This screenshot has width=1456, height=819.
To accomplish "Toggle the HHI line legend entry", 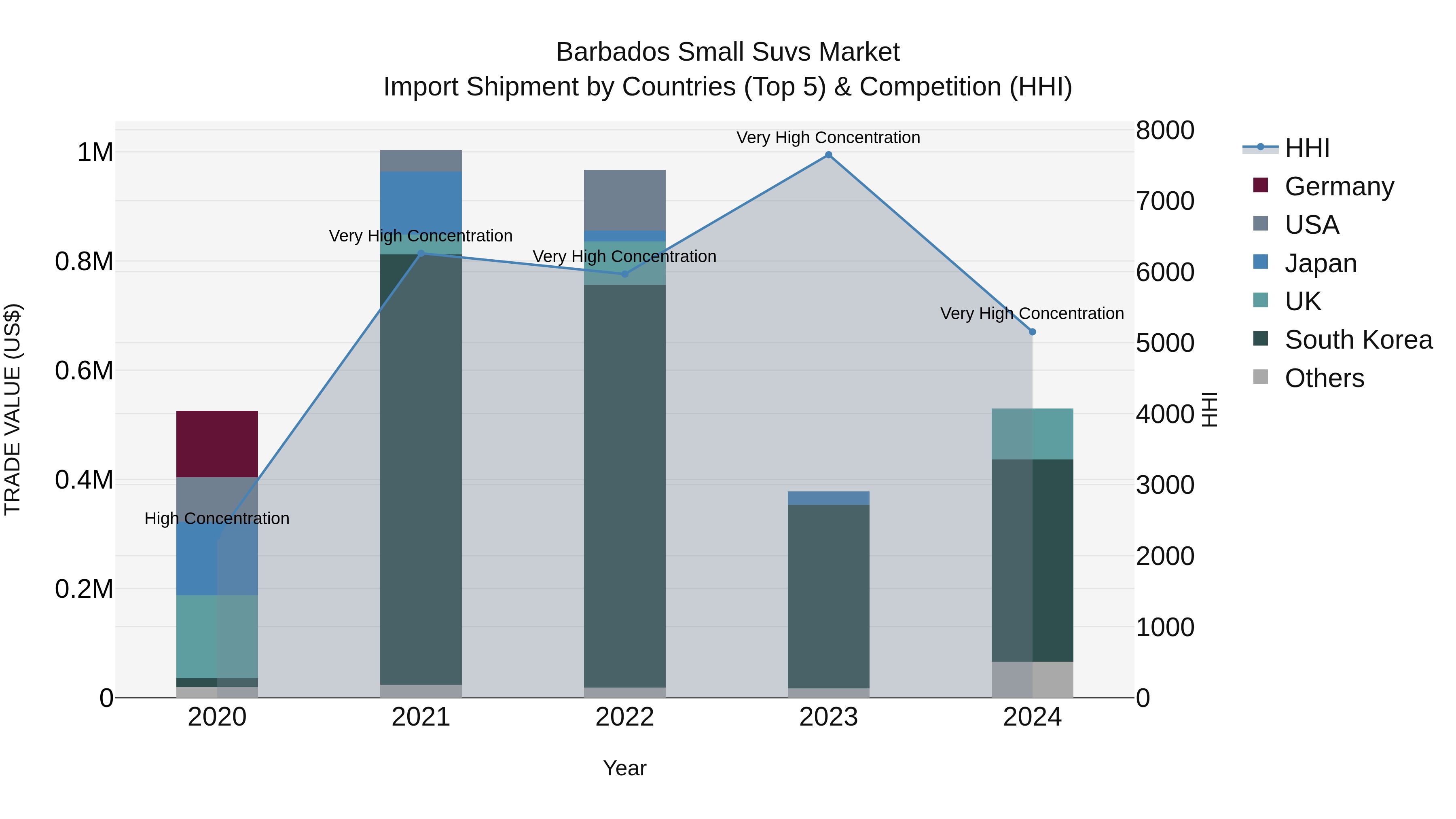I will [1287, 148].
